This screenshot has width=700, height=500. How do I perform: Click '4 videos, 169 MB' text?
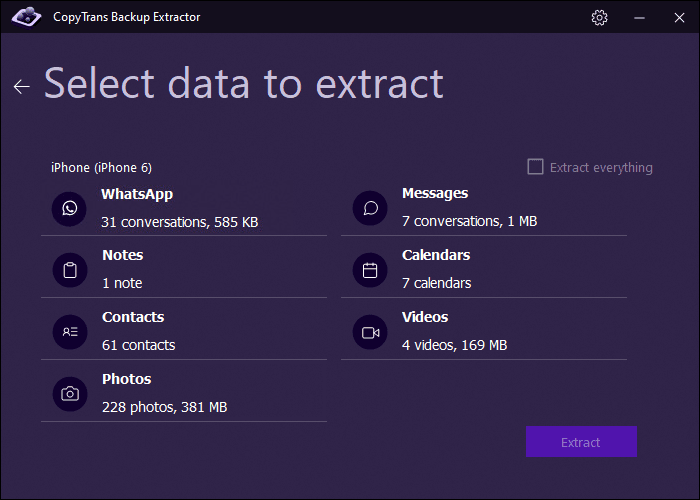(454, 345)
